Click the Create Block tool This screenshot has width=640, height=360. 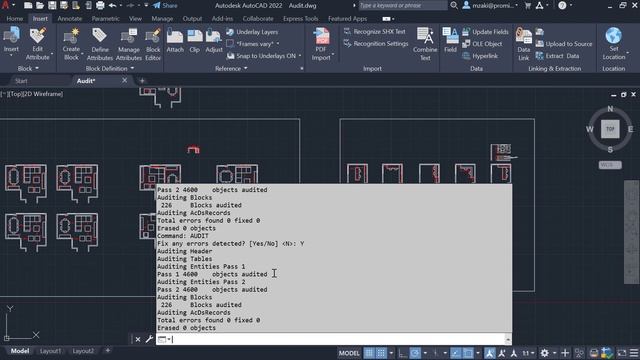pos(71,44)
